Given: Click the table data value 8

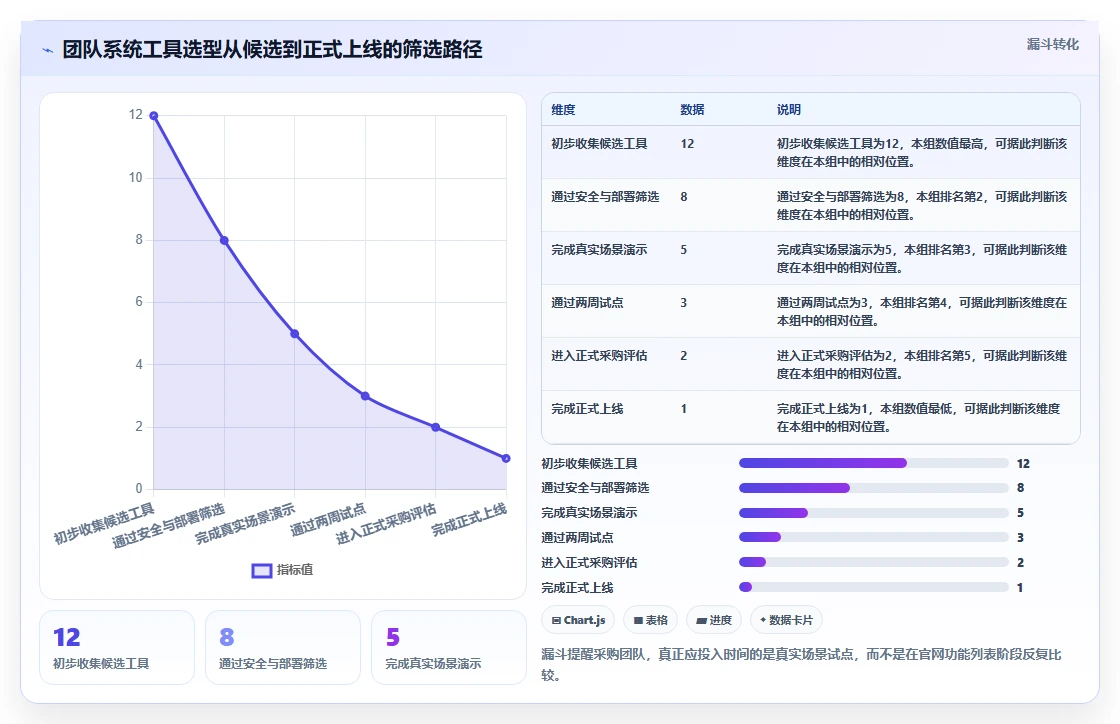Looking at the screenshot, I should [684, 196].
